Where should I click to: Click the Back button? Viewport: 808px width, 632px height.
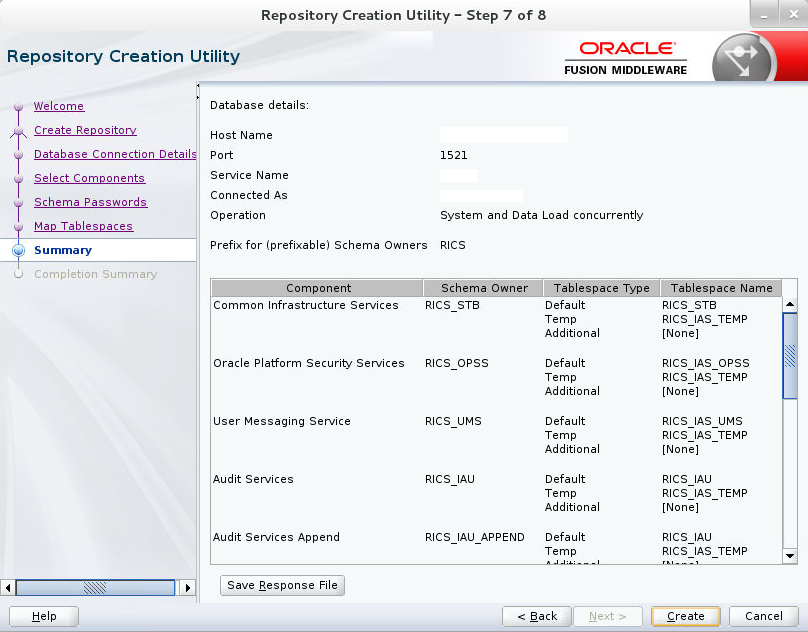pyautogui.click(x=537, y=616)
